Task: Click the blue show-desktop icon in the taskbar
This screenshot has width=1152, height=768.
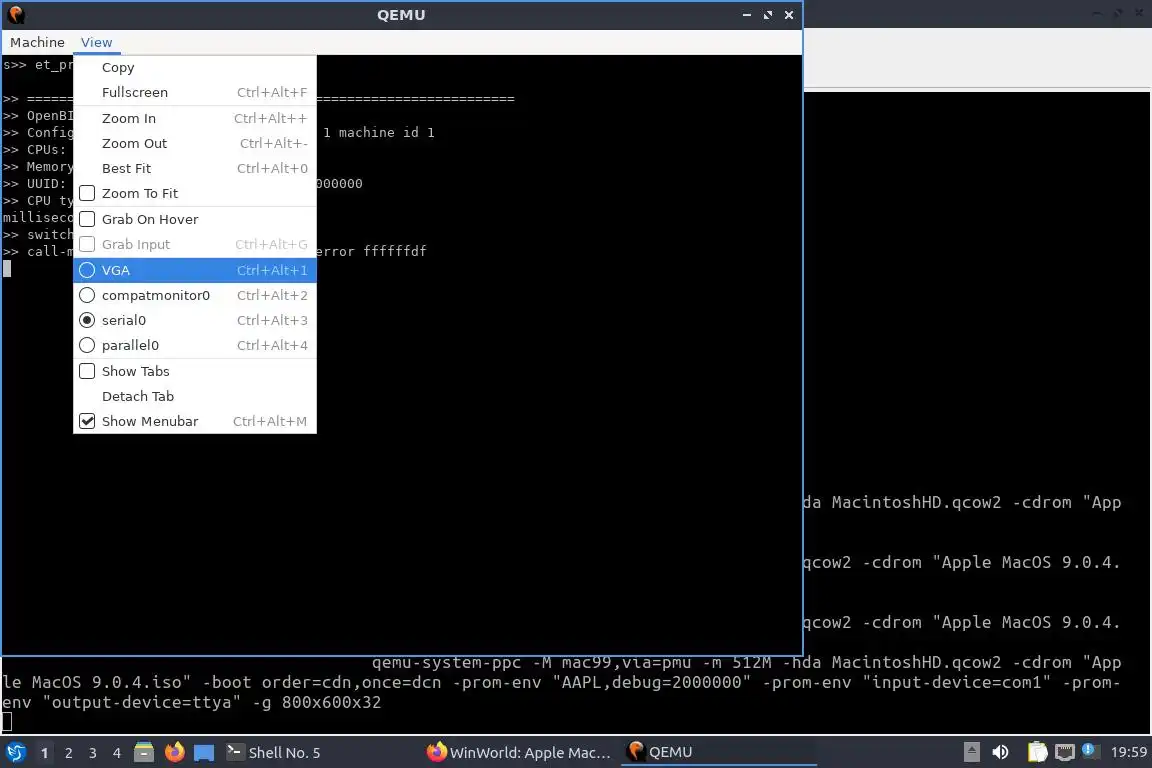Action: pos(204,753)
